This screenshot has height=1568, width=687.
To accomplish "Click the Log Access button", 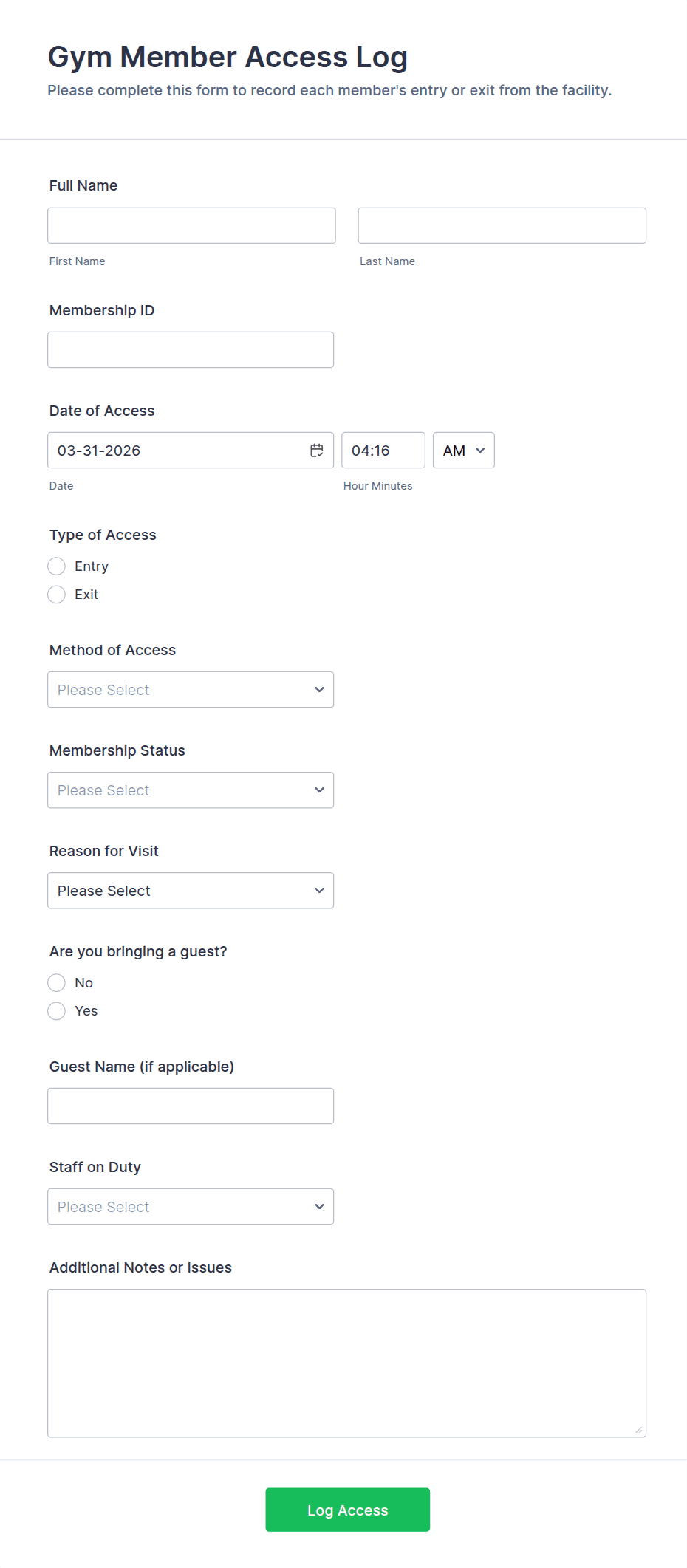I will point(347,1510).
